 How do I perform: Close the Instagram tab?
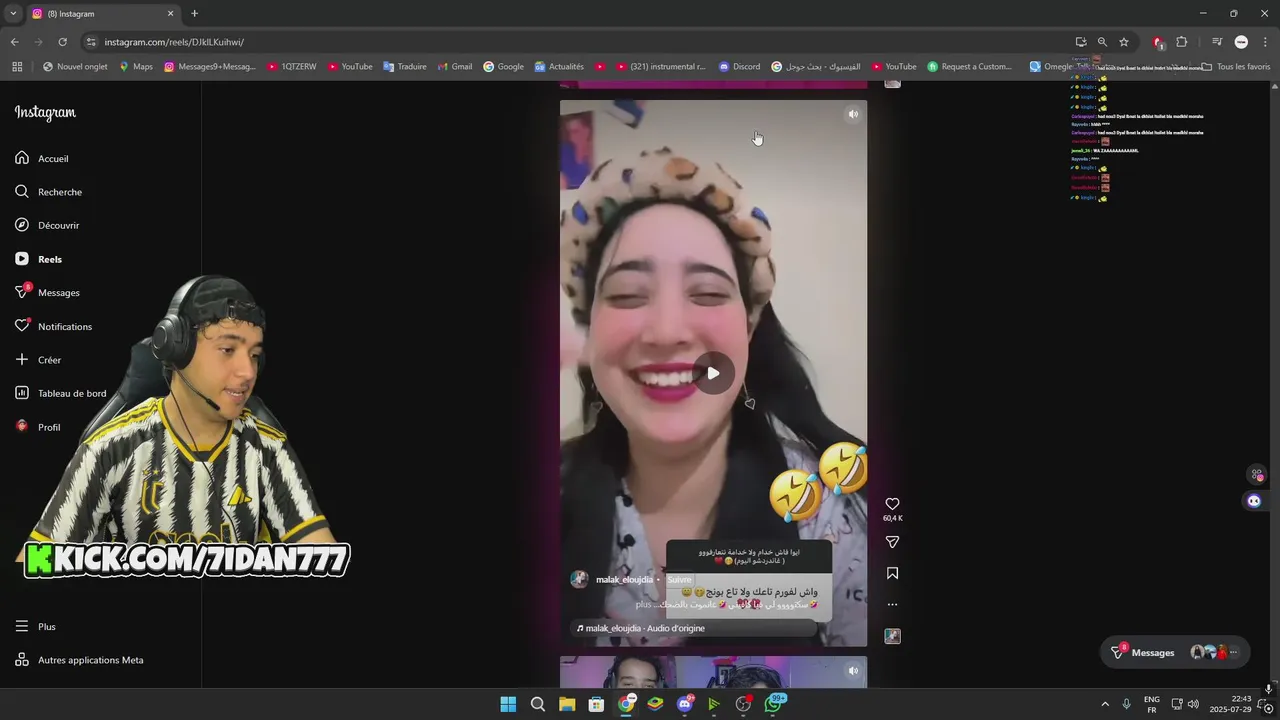pyautogui.click(x=170, y=14)
